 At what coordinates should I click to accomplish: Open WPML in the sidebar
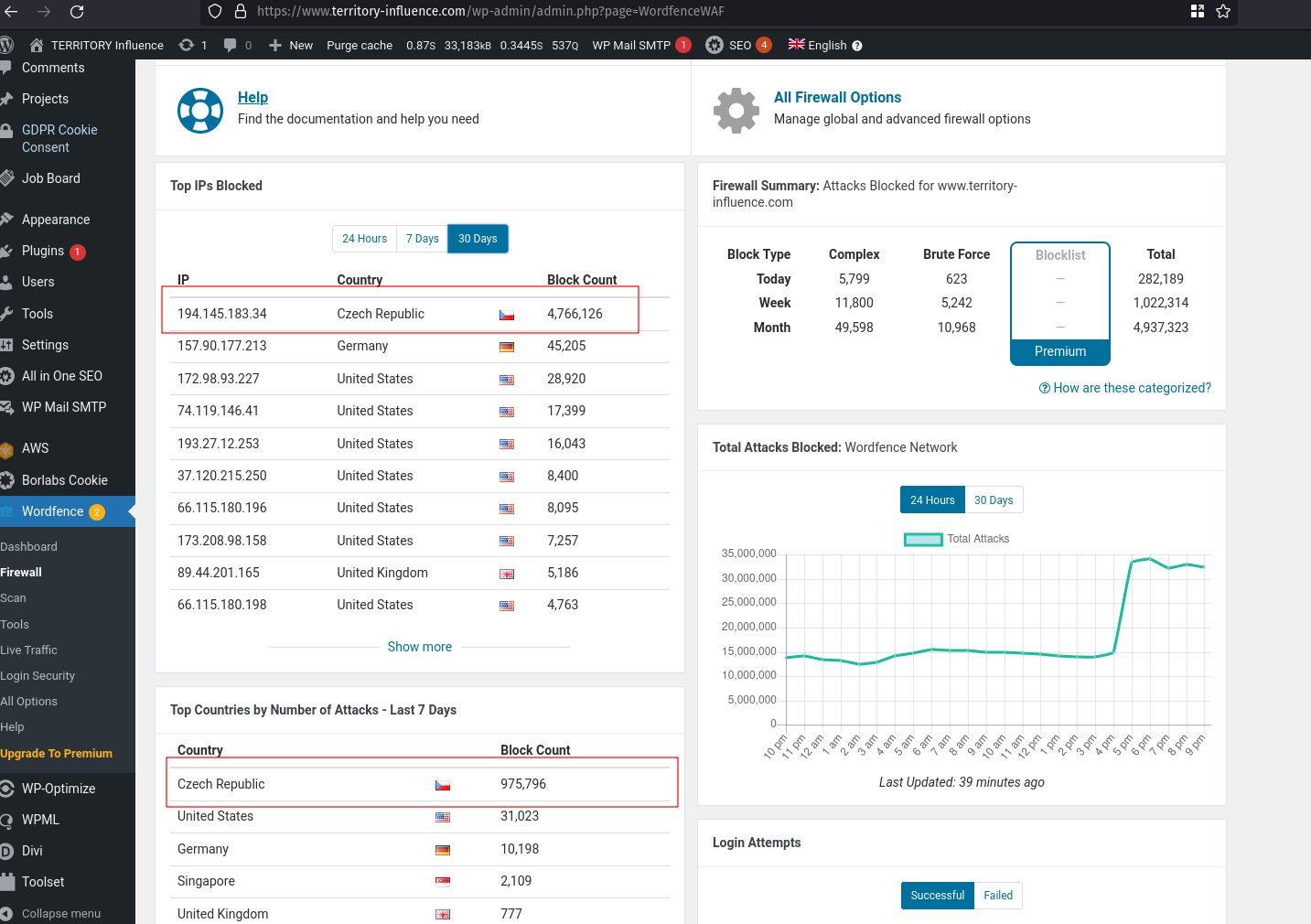(x=40, y=820)
